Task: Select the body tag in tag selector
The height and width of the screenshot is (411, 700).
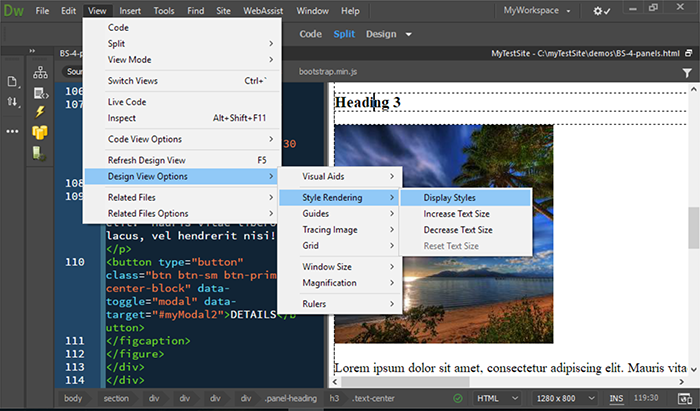Action: click(x=73, y=398)
